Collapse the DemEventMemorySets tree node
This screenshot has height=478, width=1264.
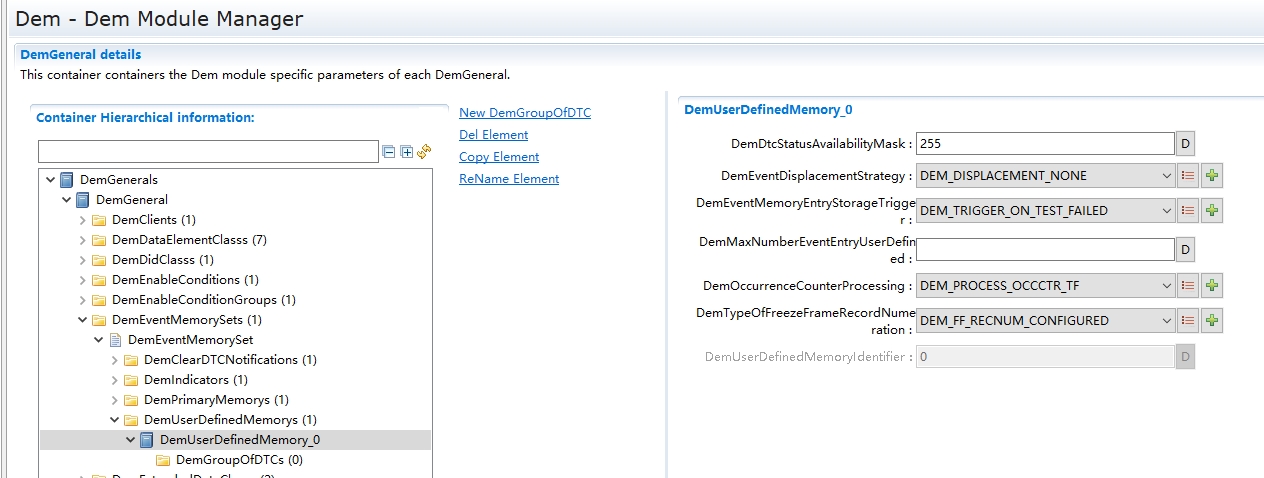pos(83,320)
